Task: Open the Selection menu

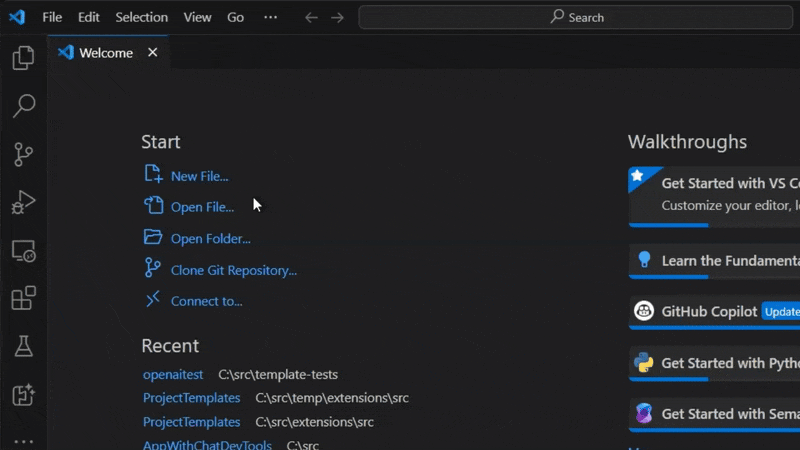Action: 142,17
